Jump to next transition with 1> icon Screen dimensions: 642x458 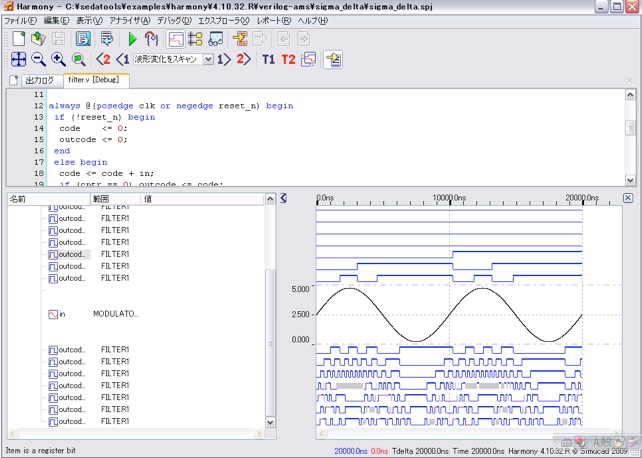pyautogui.click(x=224, y=60)
